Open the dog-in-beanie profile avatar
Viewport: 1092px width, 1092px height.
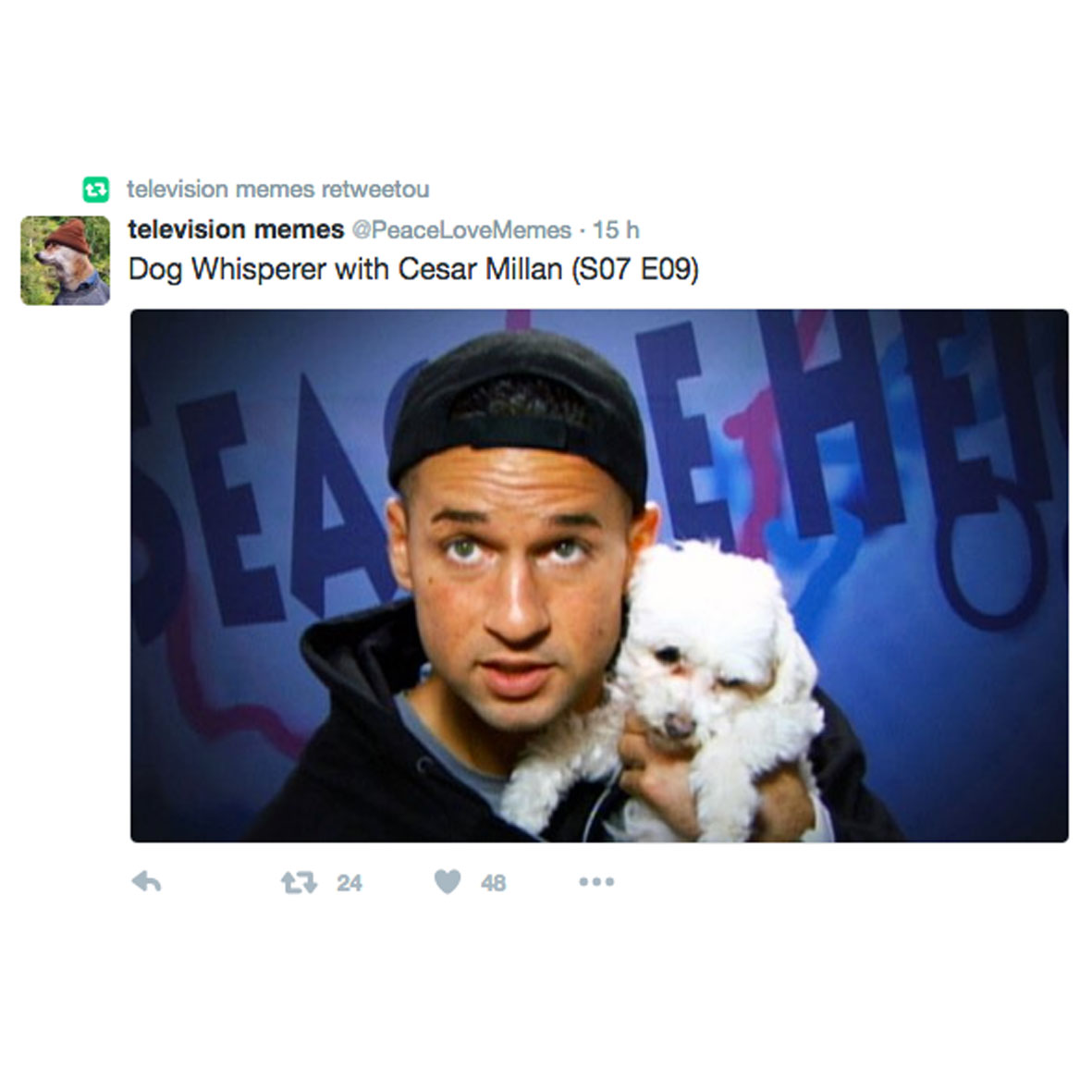click(65, 261)
